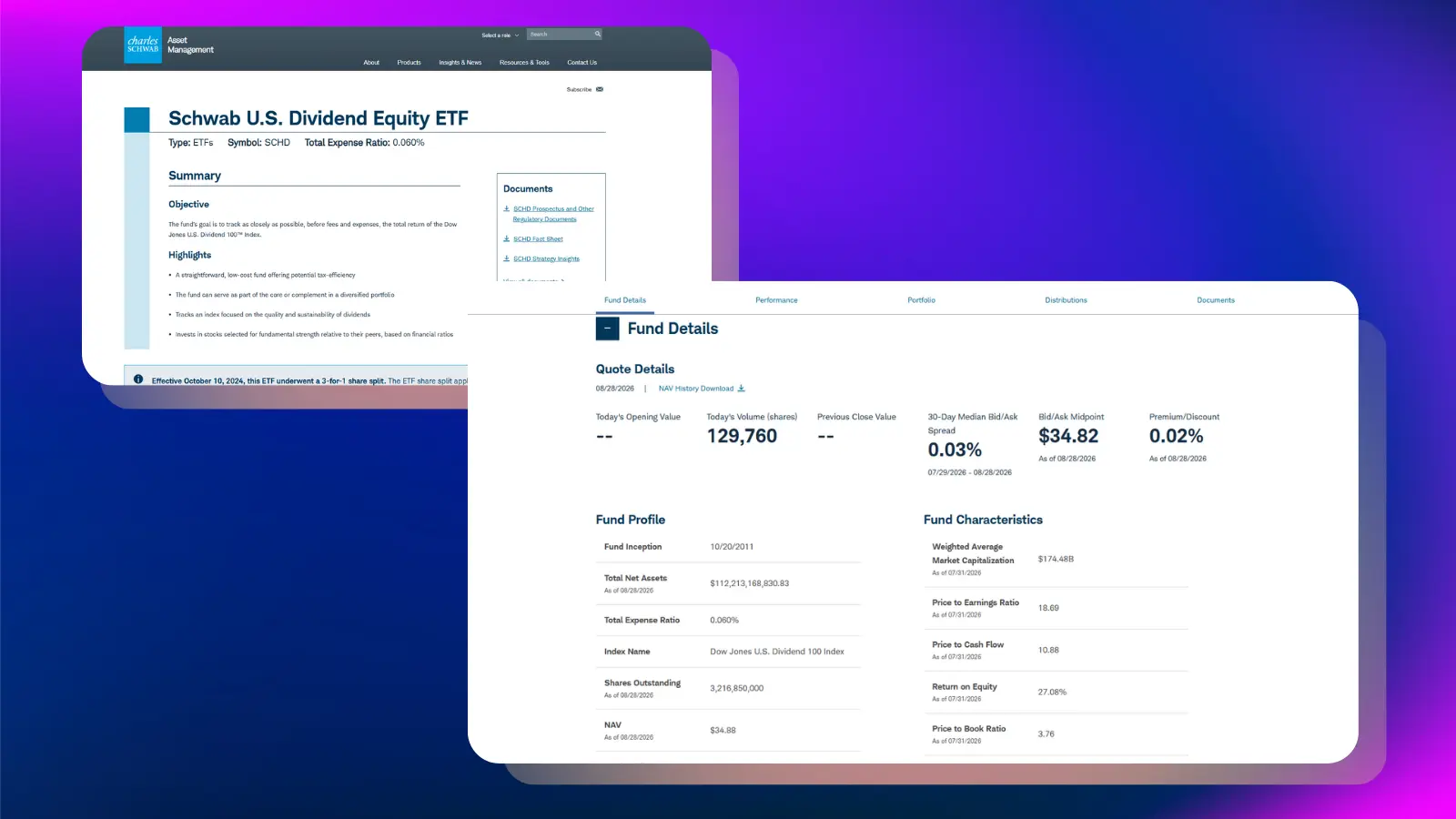The width and height of the screenshot is (1456, 819).
Task: Open the Select a role dropdown
Action: pyautogui.click(x=500, y=35)
